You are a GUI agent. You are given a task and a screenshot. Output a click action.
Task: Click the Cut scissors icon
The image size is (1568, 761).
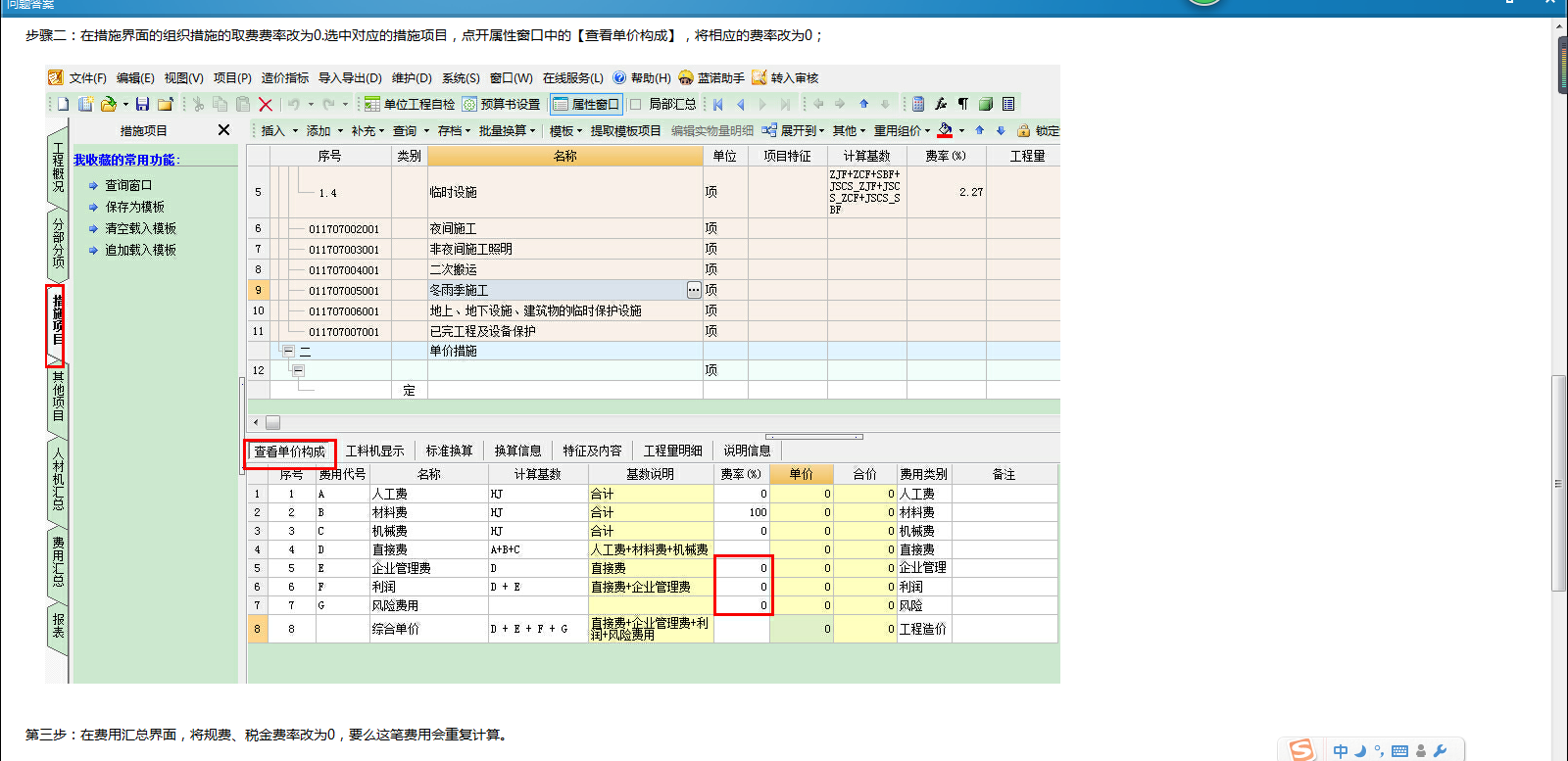(x=199, y=104)
